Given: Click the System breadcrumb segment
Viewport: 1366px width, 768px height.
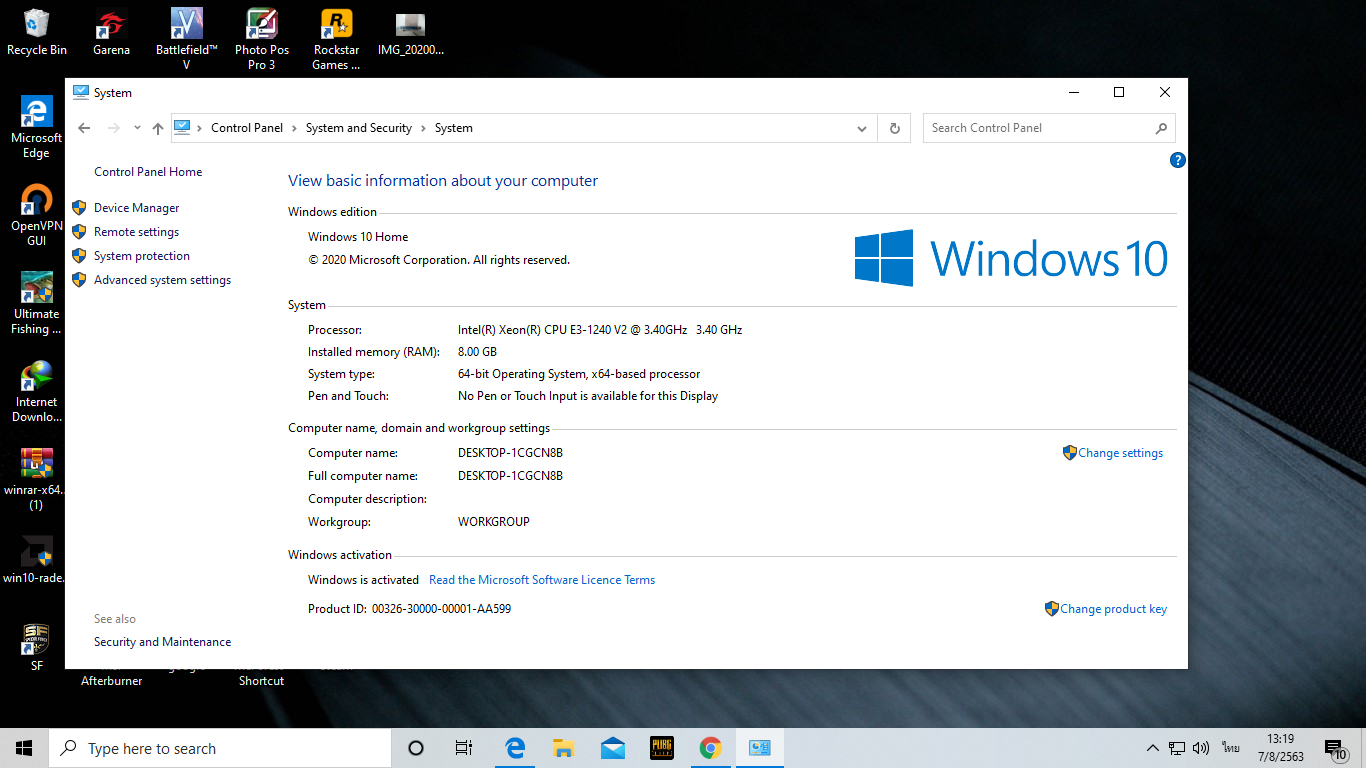Looking at the screenshot, I should pos(453,128).
